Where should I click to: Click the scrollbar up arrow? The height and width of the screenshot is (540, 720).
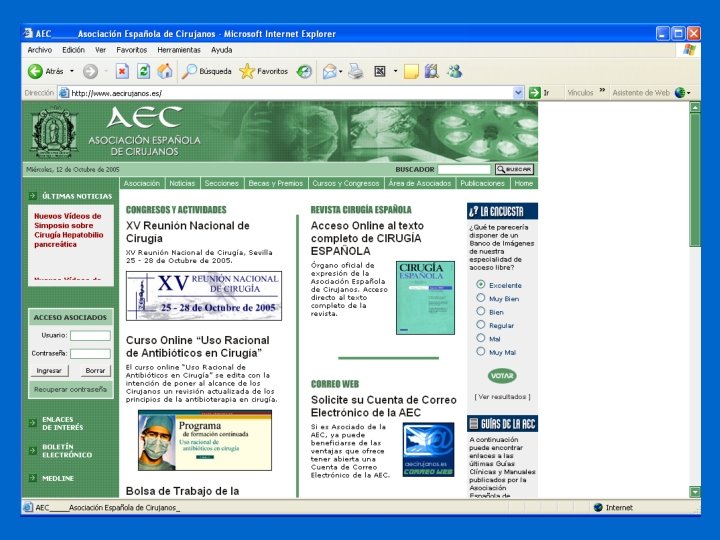[695, 107]
